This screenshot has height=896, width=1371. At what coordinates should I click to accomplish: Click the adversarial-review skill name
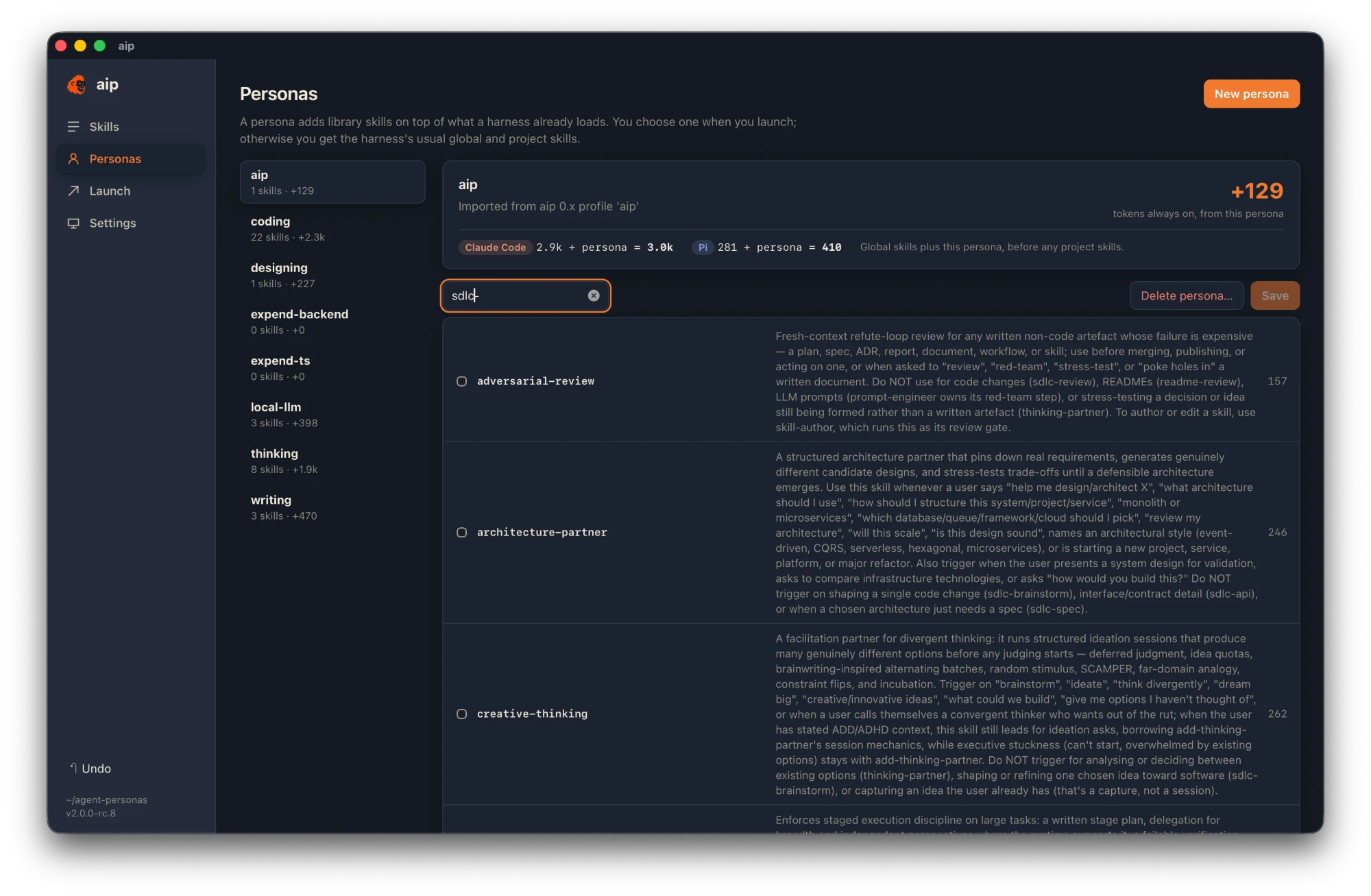tap(535, 381)
